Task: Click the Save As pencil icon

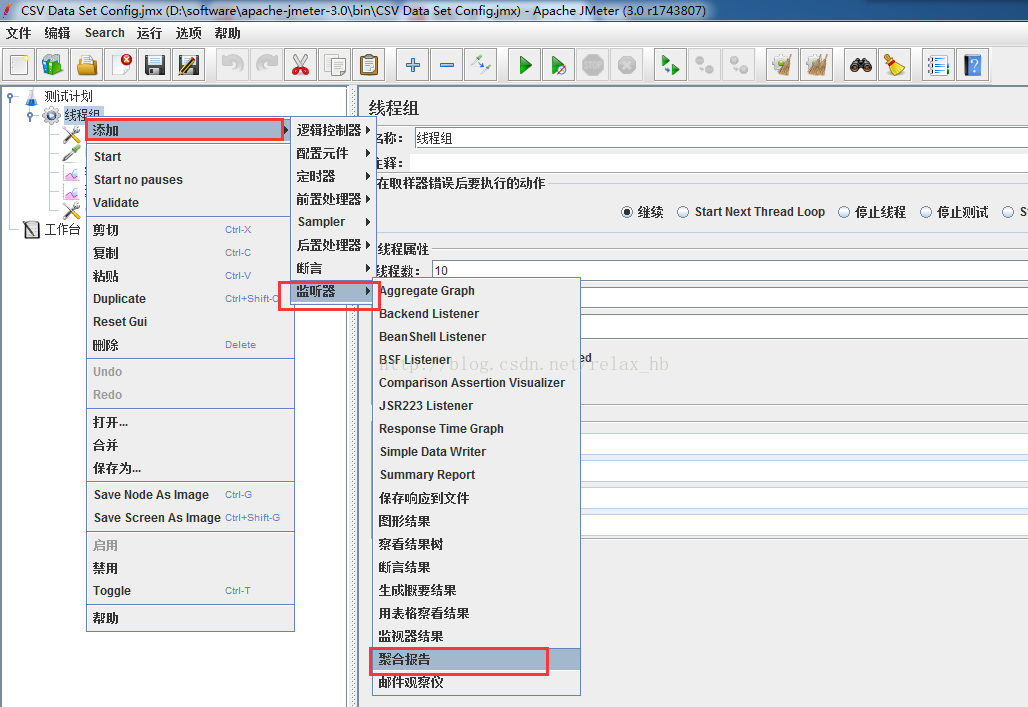Action: 189,65
